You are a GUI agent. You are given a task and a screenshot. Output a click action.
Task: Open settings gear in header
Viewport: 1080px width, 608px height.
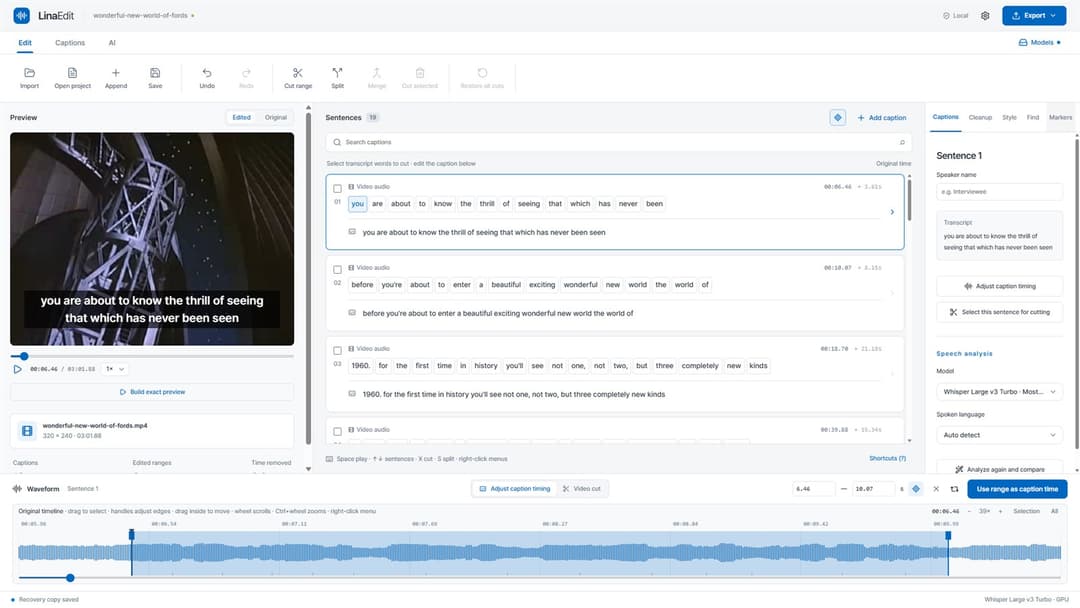(x=985, y=16)
